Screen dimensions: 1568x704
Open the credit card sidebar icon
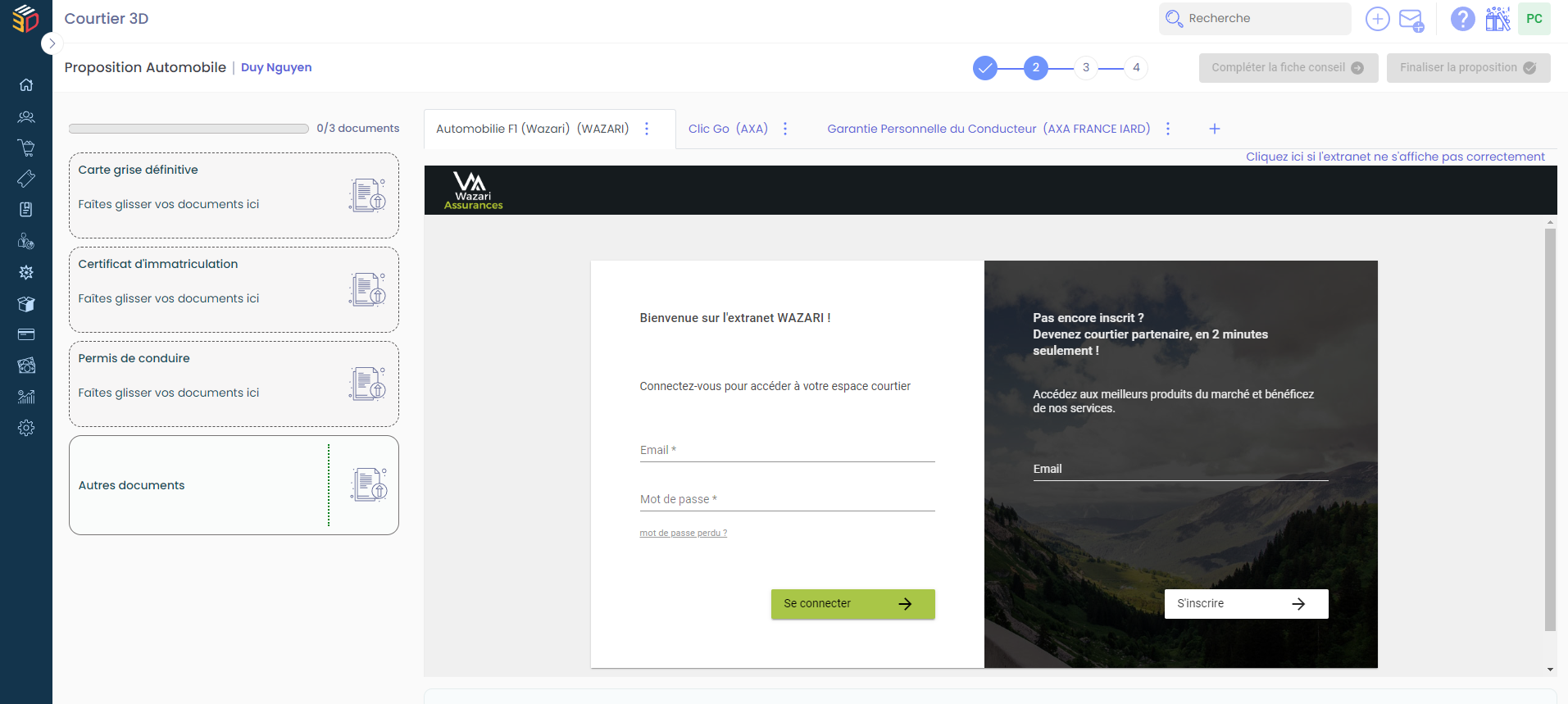tap(26, 334)
